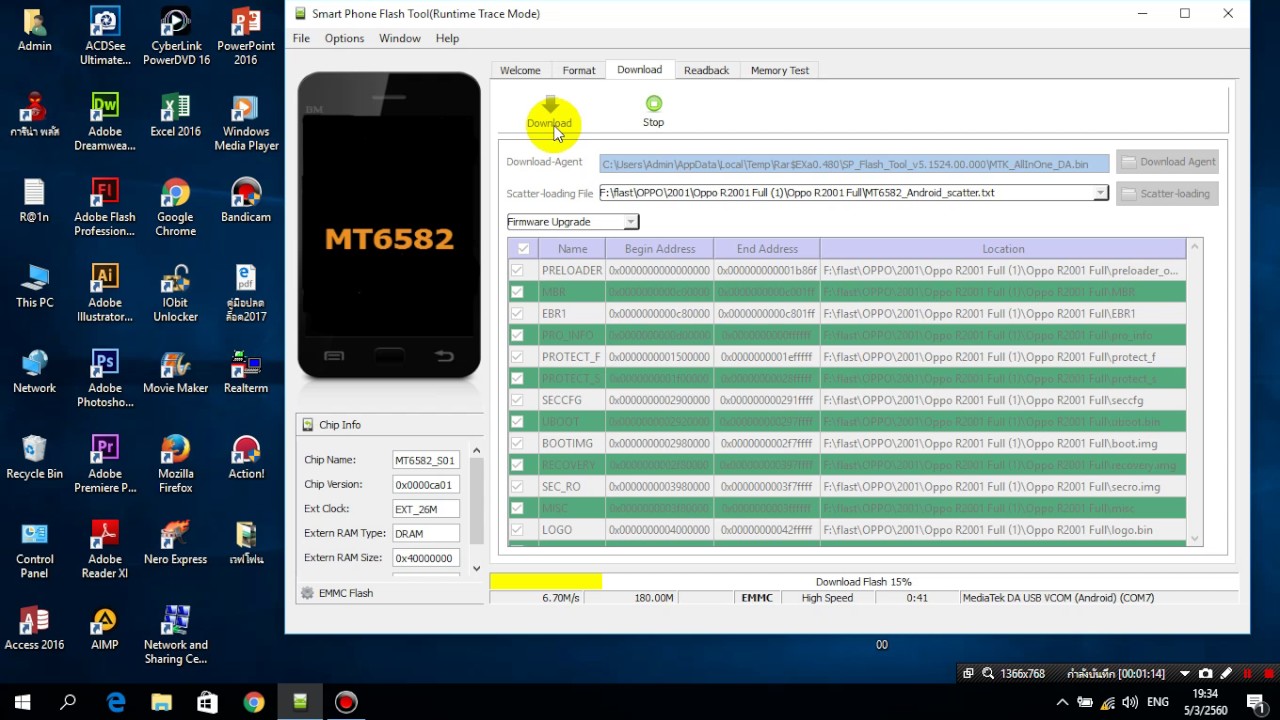This screenshot has width=1280, height=720.
Task: Open Movie Maker desktop icon
Action: (x=176, y=371)
